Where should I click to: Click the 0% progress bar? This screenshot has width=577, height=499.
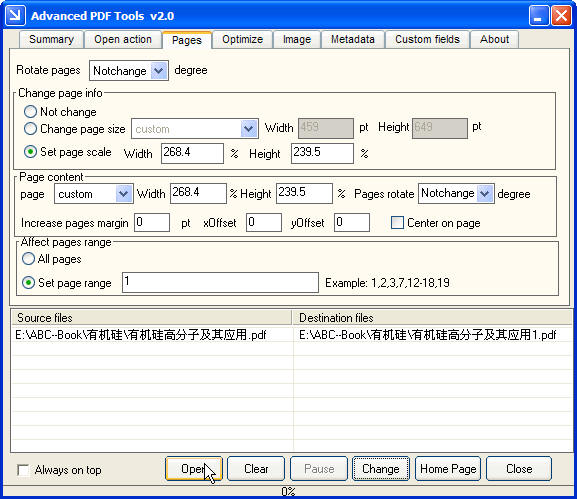pyautogui.click(x=288, y=491)
